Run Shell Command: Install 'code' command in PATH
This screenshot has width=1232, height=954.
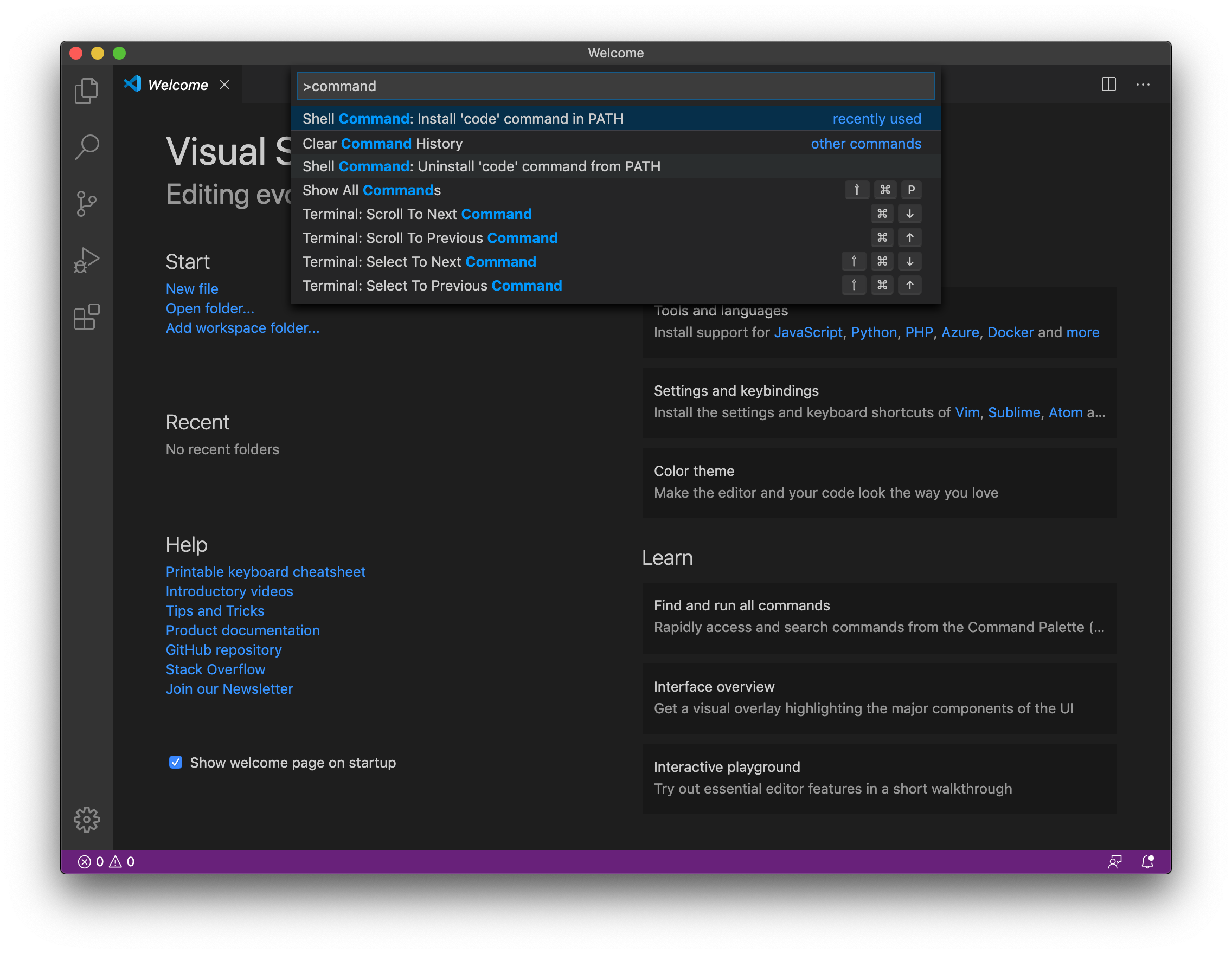coord(615,118)
